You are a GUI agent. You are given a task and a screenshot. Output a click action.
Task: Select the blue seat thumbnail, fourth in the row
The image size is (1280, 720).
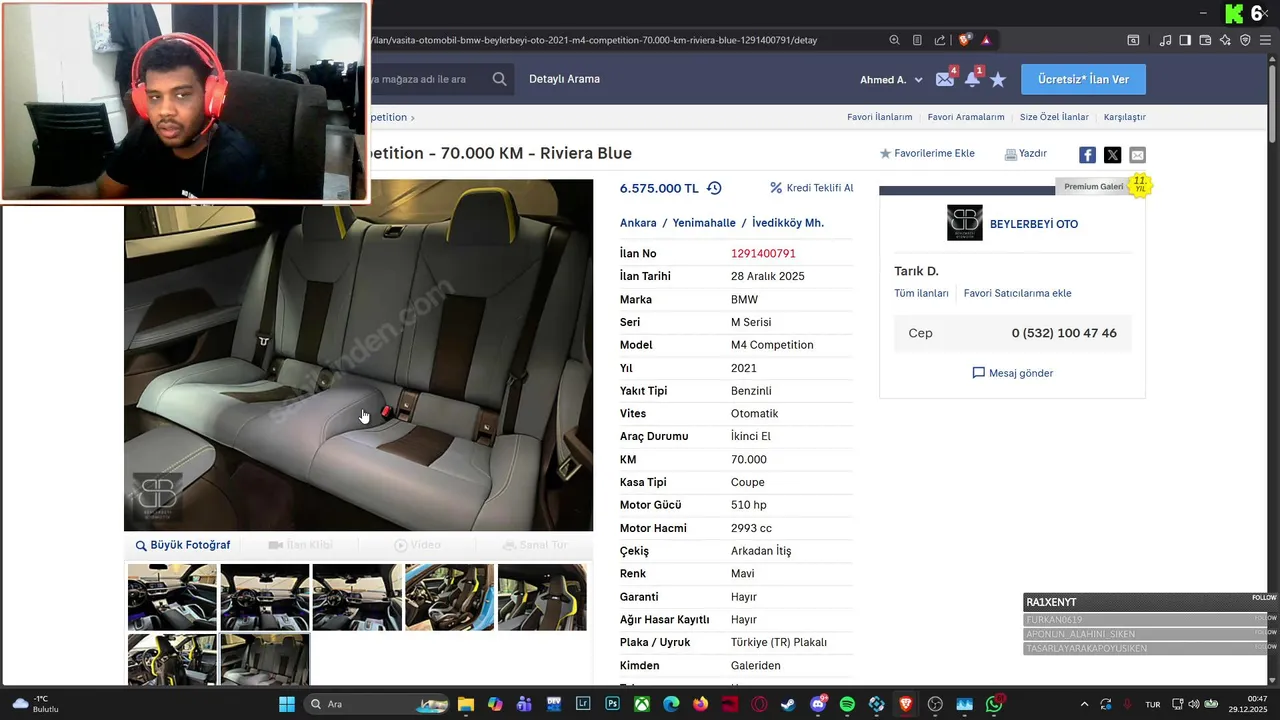[x=449, y=597]
